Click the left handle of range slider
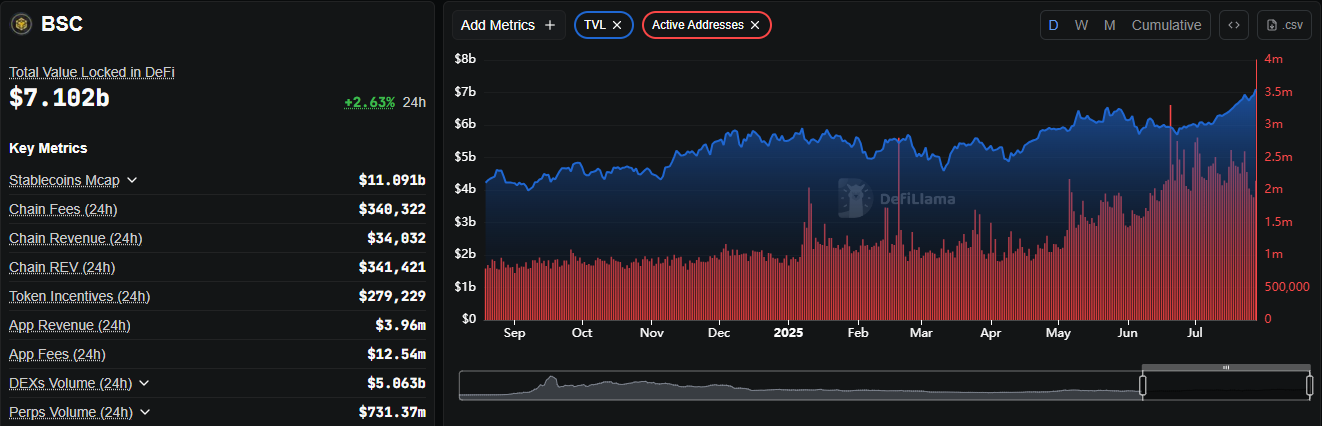This screenshot has height=426, width=1322. (x=1143, y=385)
